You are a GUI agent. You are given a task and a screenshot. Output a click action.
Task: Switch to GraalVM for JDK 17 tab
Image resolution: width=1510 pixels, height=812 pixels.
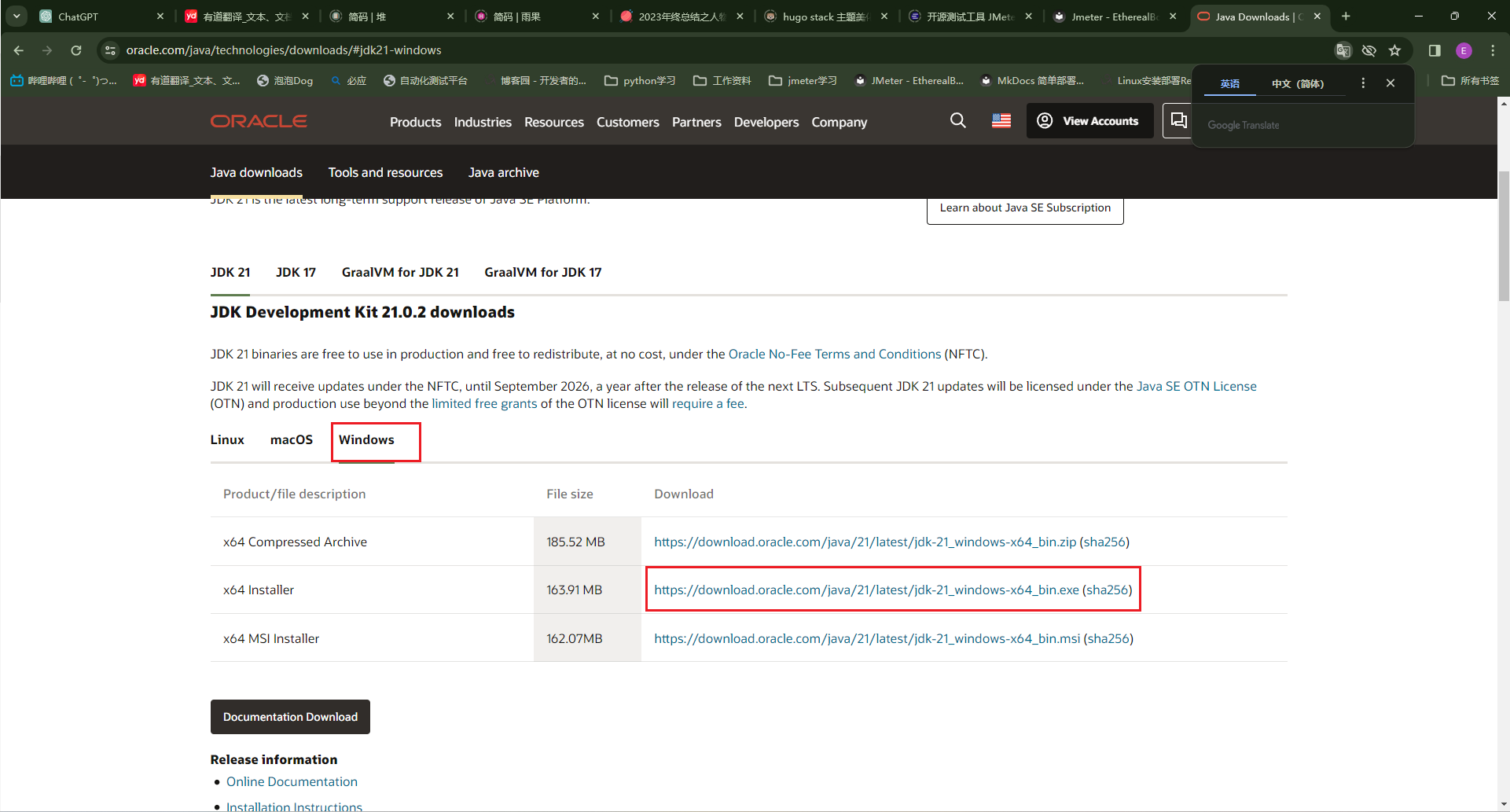pyautogui.click(x=543, y=272)
